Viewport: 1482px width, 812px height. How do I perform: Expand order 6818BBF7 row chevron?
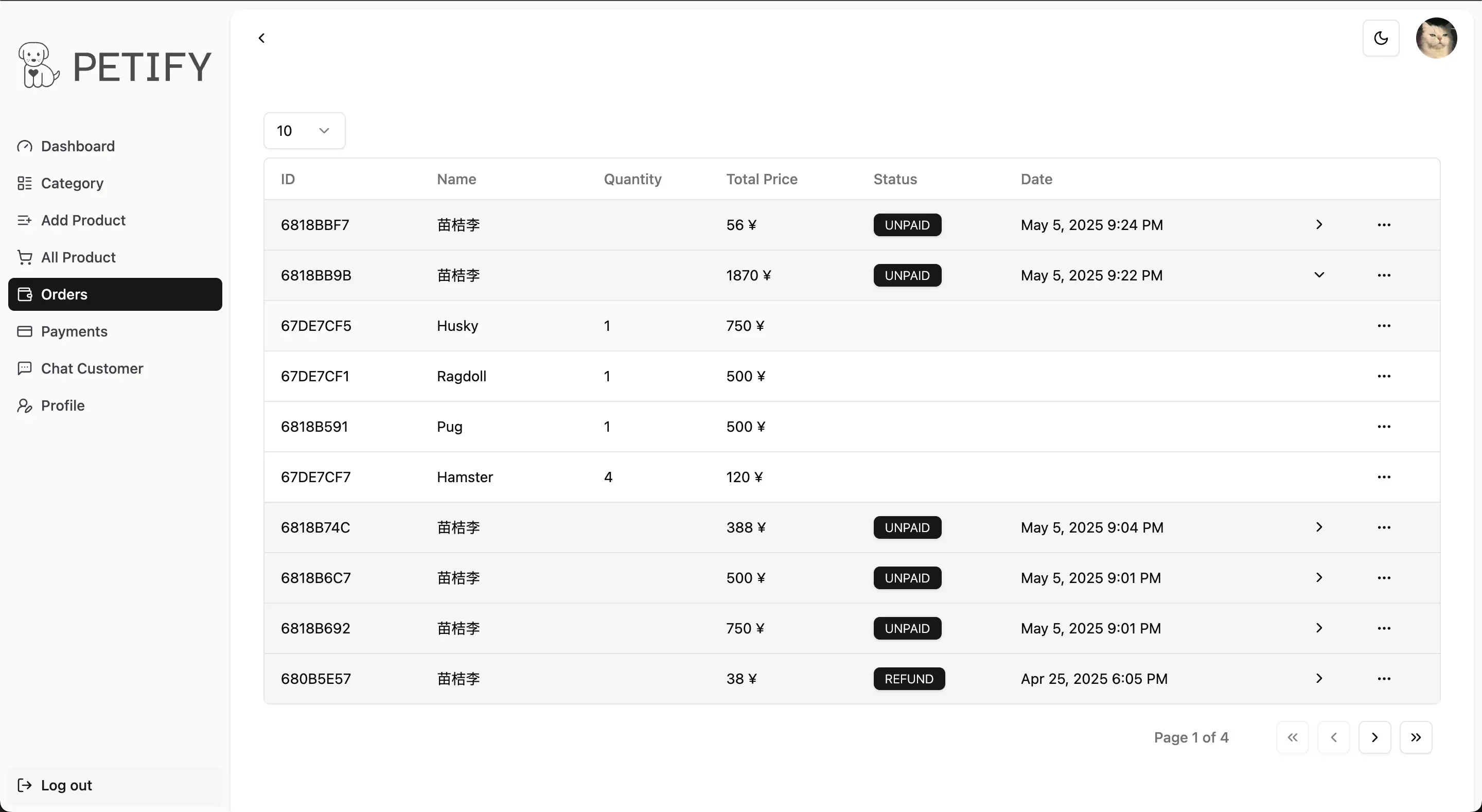pyautogui.click(x=1318, y=224)
